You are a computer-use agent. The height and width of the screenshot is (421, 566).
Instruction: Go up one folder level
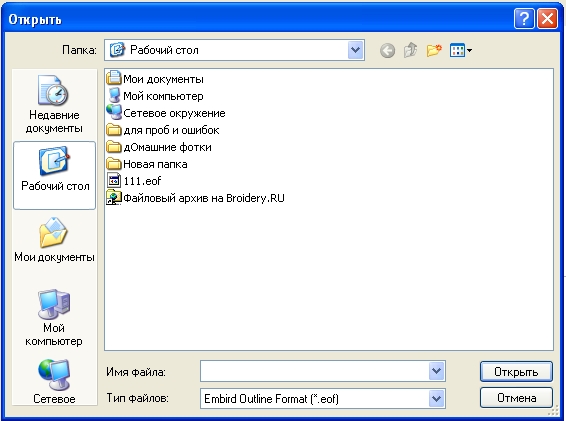click(x=410, y=50)
